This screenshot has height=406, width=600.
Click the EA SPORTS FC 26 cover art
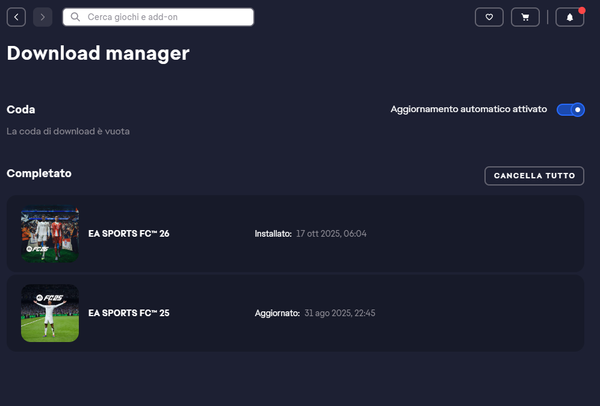(x=50, y=234)
